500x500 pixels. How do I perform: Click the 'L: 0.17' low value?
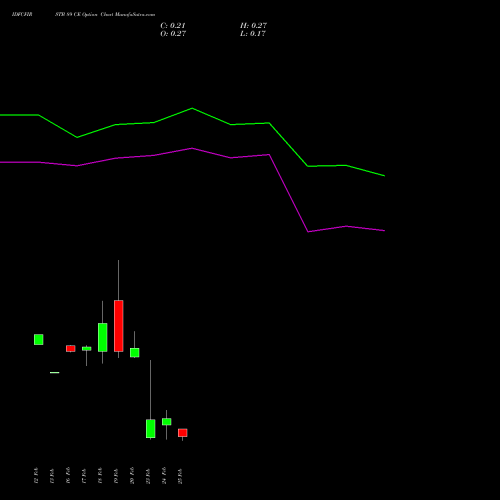click(x=253, y=34)
